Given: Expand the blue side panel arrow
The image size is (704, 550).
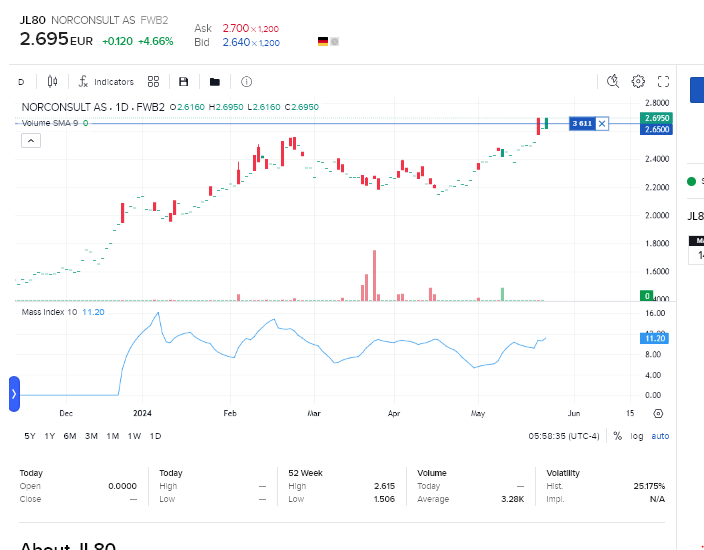Looking at the screenshot, I should (x=14, y=394).
